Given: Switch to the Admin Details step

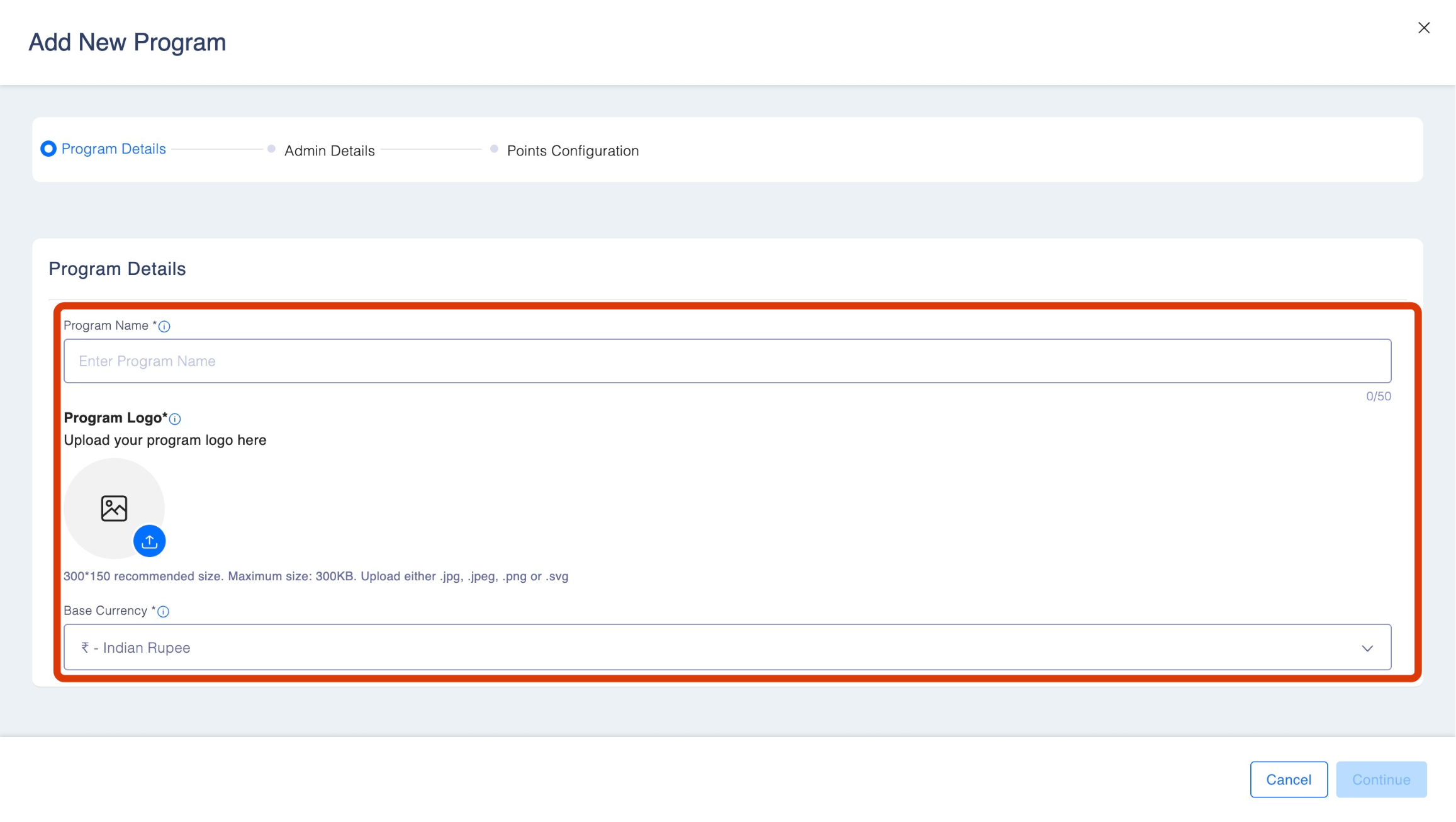Looking at the screenshot, I should 329,150.
